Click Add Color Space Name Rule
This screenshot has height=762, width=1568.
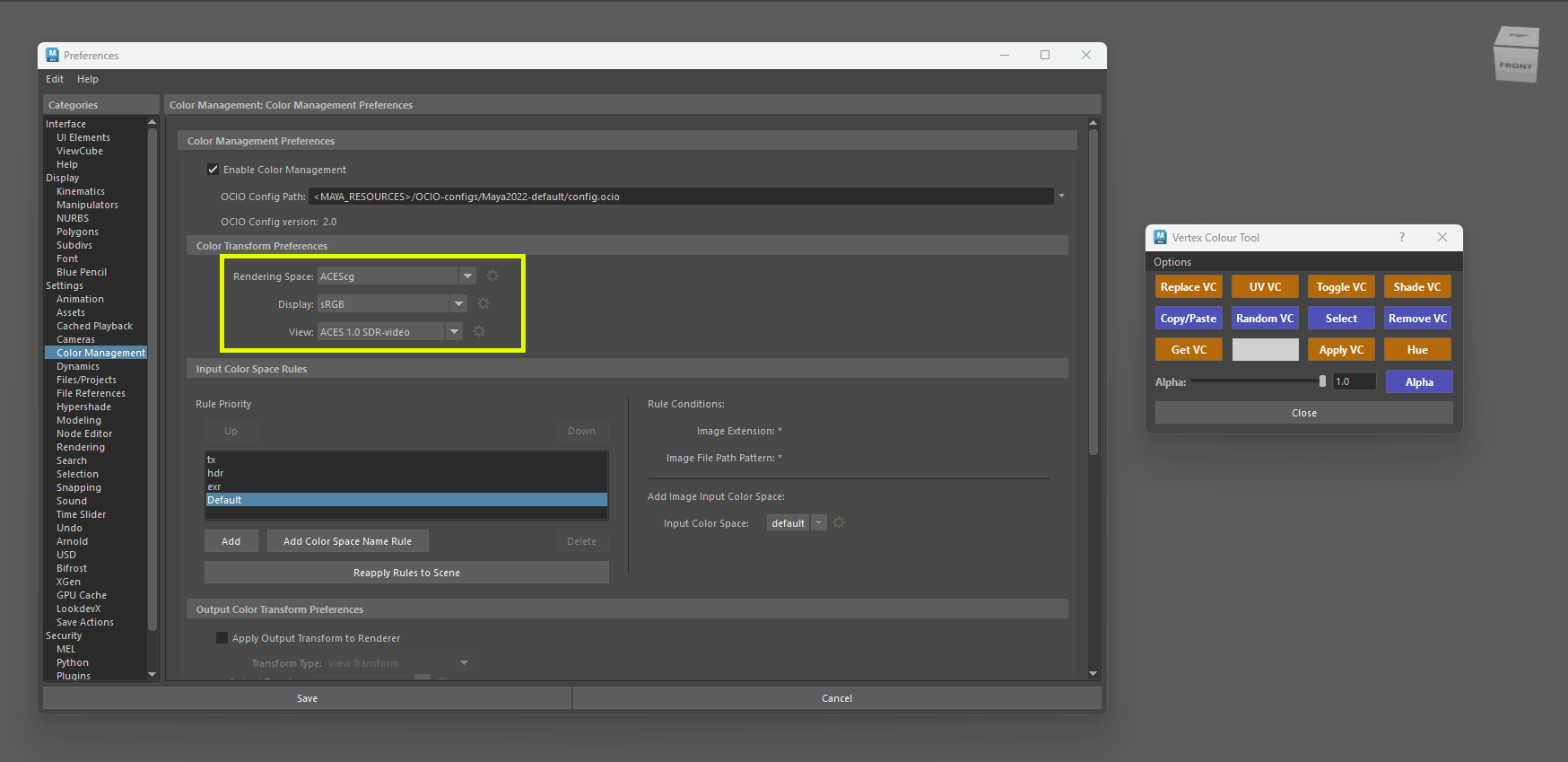point(348,541)
